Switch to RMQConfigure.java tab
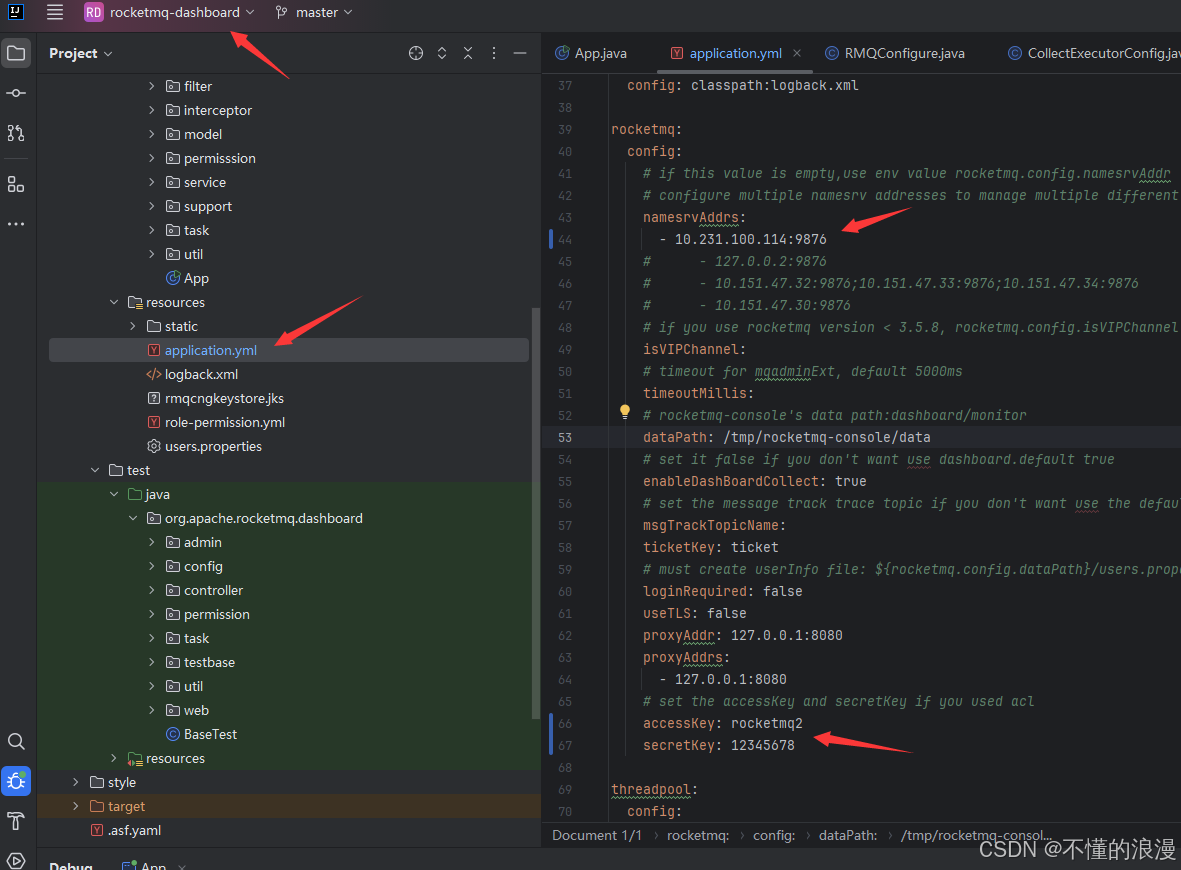The height and width of the screenshot is (870, 1181). point(896,53)
